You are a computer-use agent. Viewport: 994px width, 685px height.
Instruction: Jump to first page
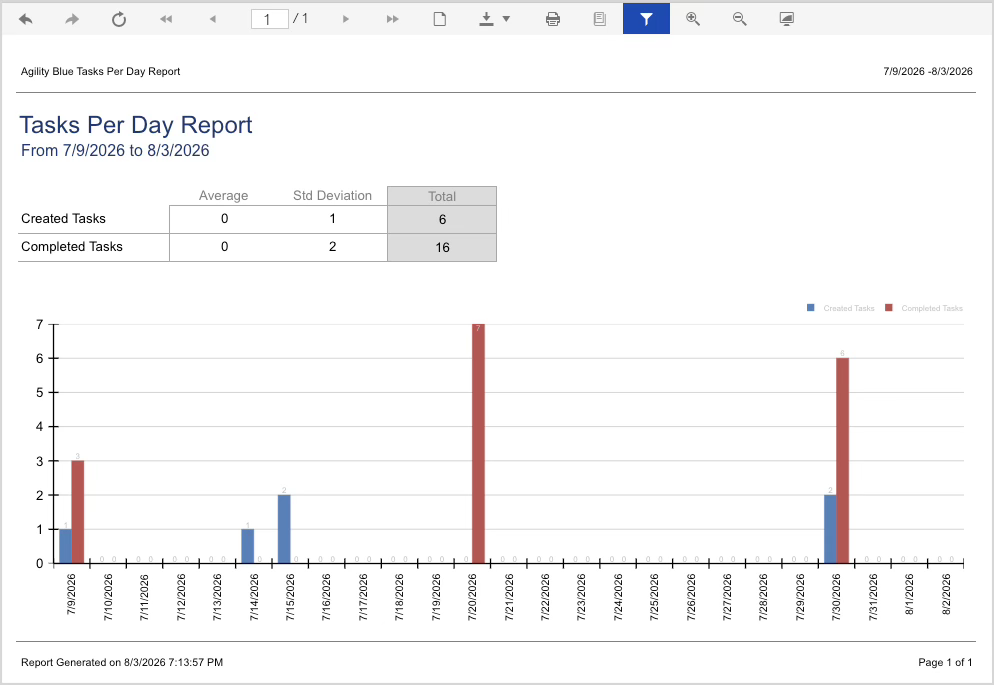click(x=165, y=19)
